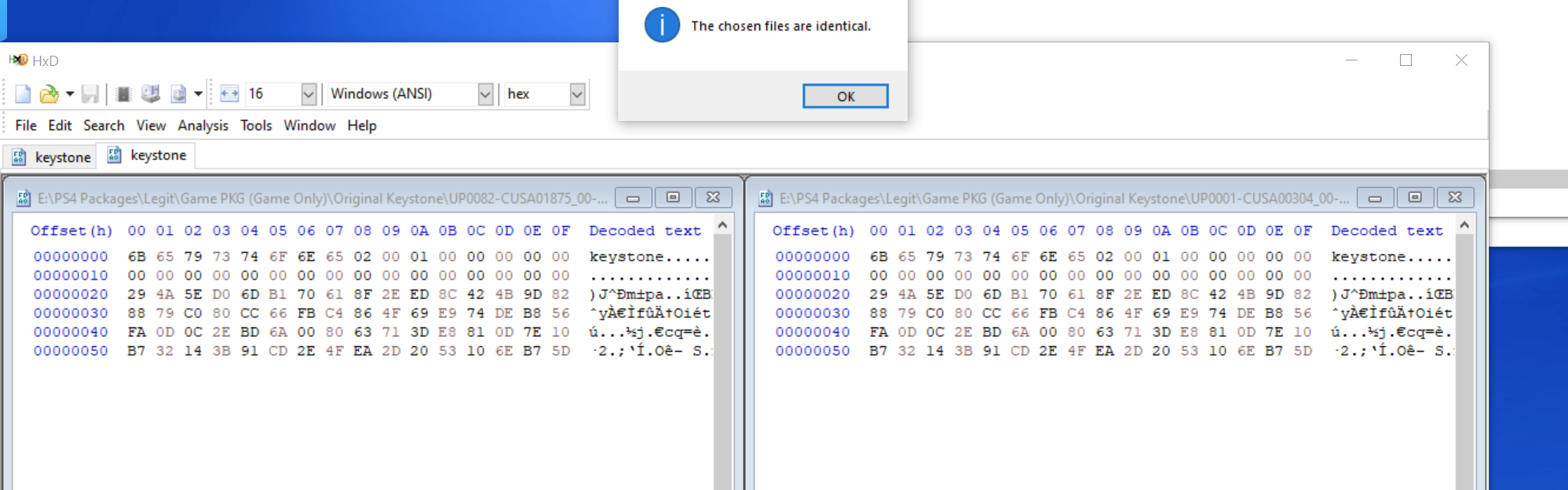Image resolution: width=1568 pixels, height=490 pixels.
Task: Open the Search menu
Action: pyautogui.click(x=104, y=126)
